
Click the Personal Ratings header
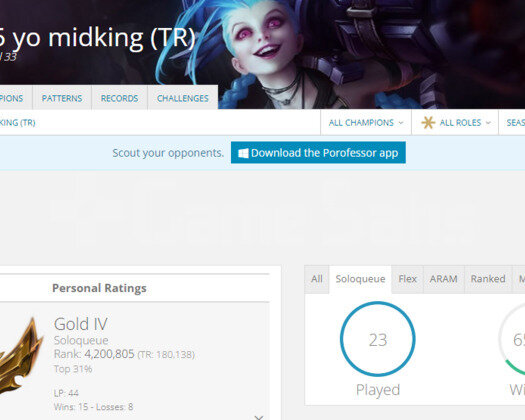point(99,288)
